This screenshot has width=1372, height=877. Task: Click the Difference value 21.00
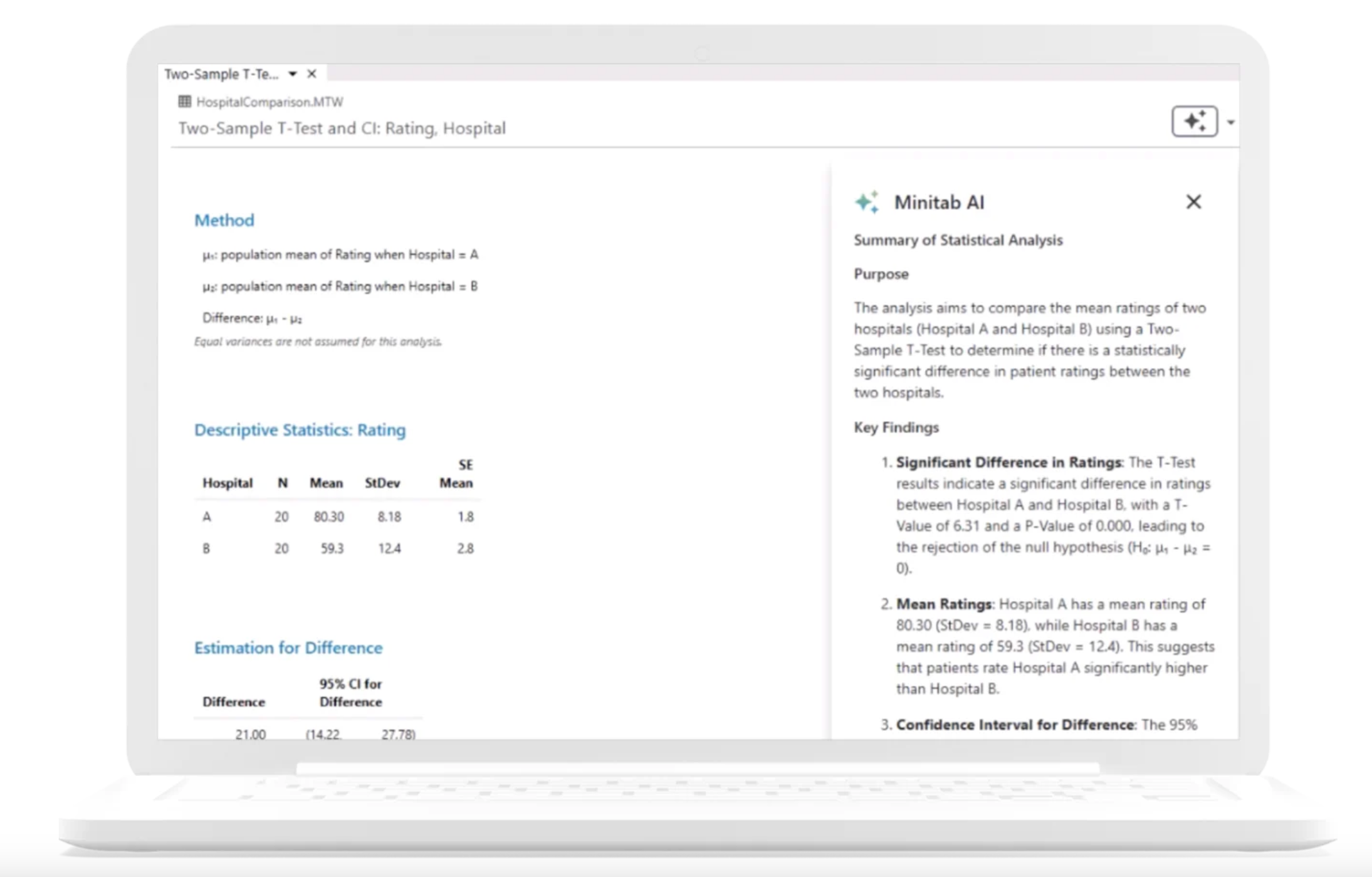pos(250,733)
